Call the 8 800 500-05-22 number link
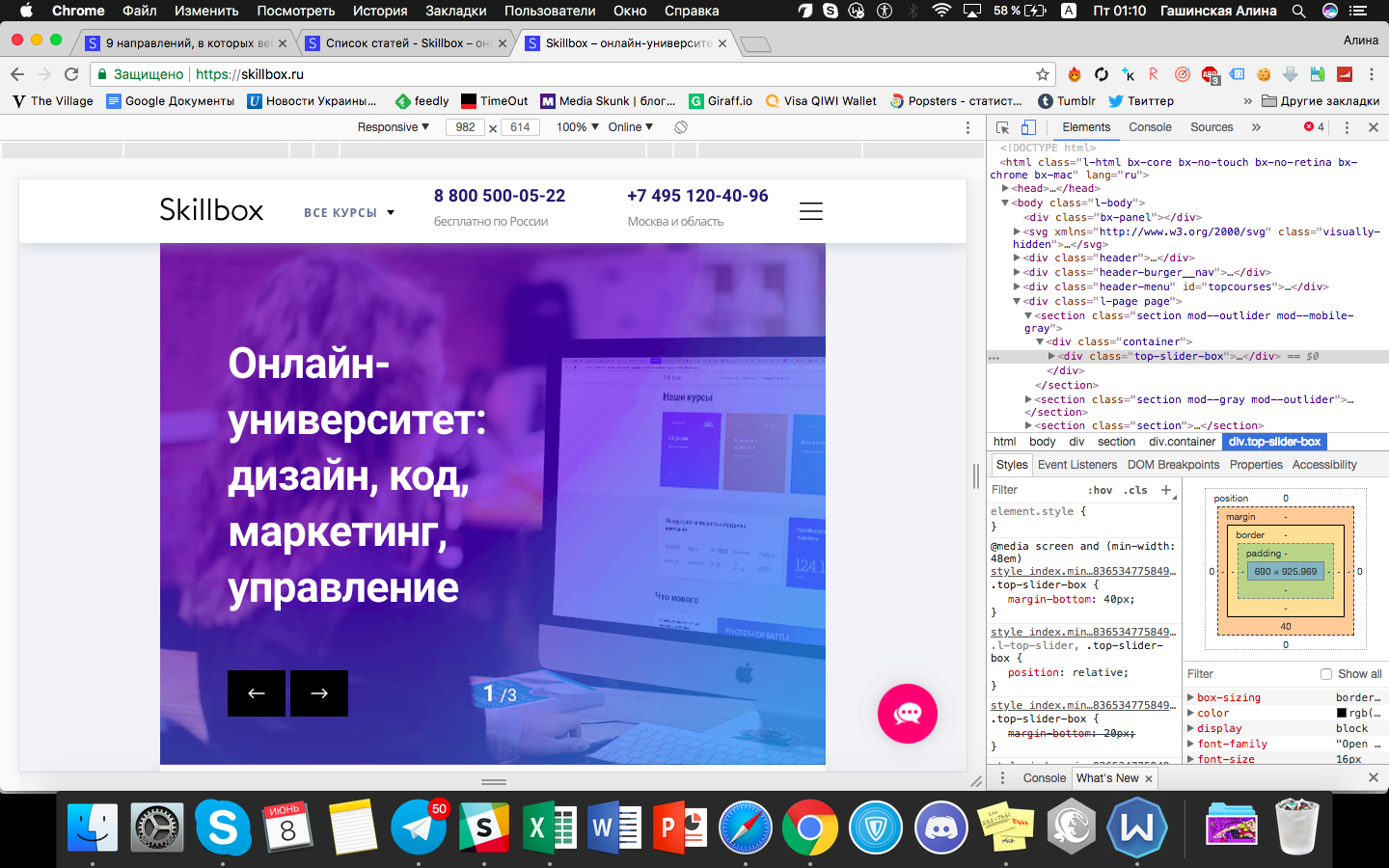This screenshot has height=868, width=1389. coord(500,196)
